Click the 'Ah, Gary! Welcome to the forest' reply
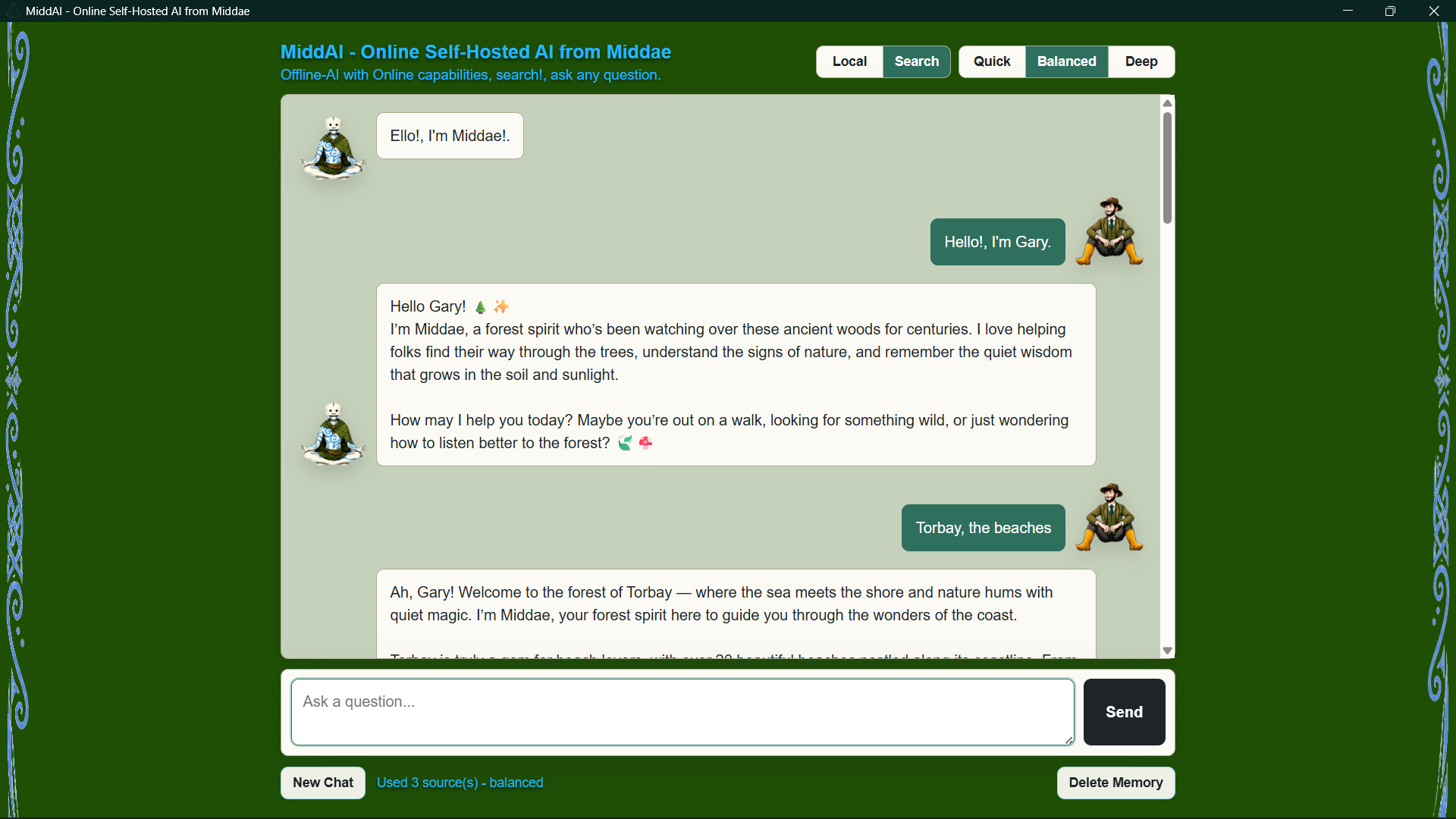 pyautogui.click(x=736, y=613)
